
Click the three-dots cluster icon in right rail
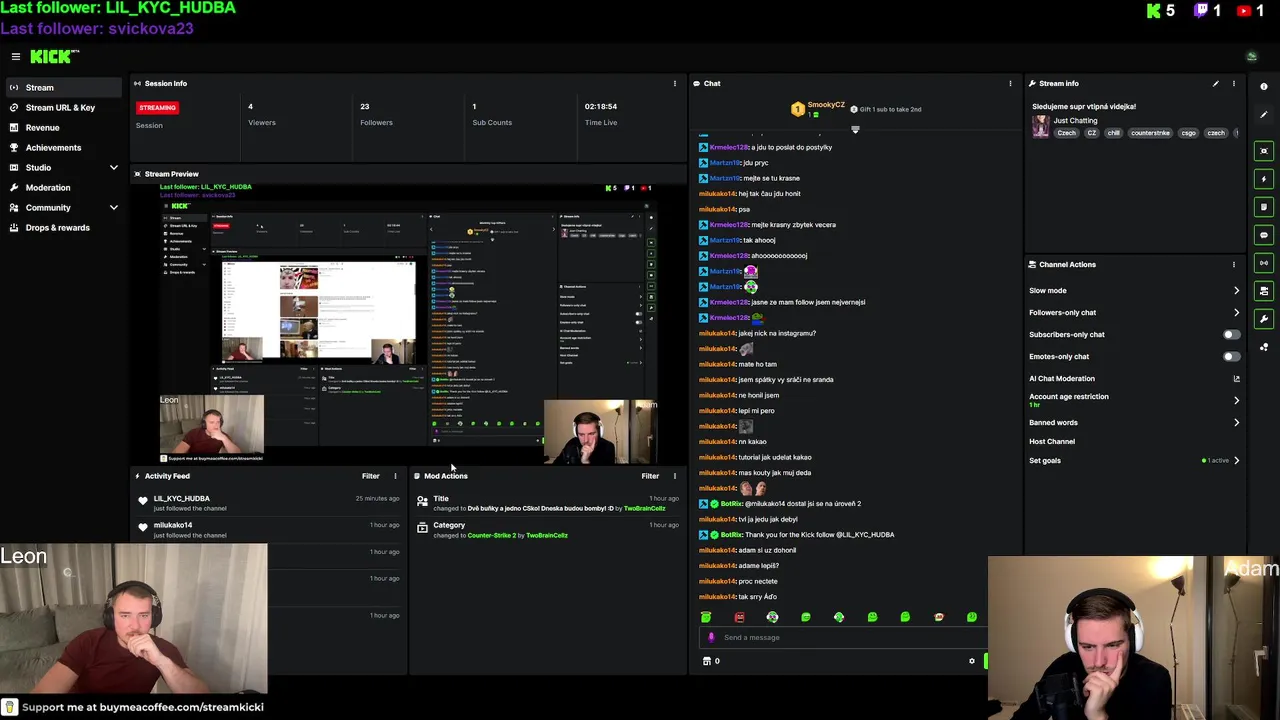[x=1264, y=347]
